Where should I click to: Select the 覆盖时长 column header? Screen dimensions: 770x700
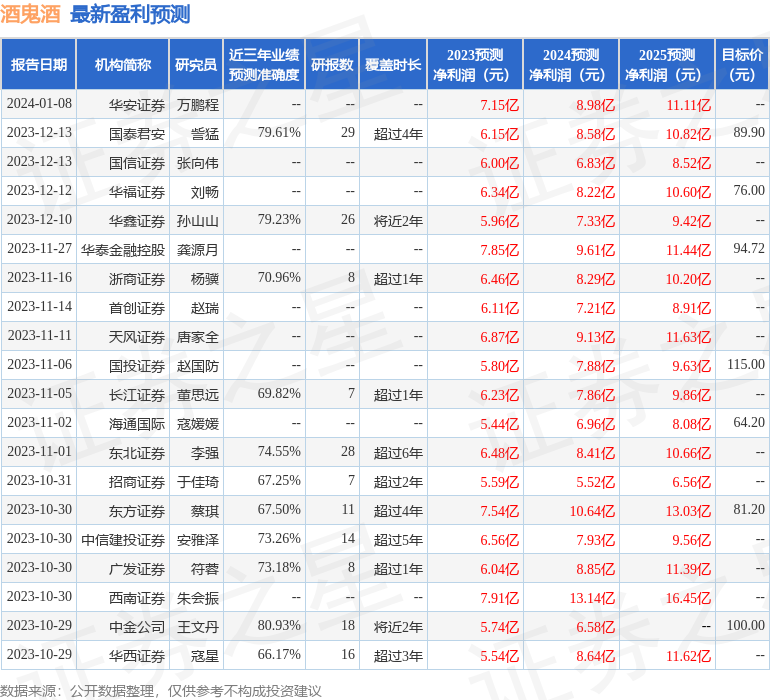point(393,64)
